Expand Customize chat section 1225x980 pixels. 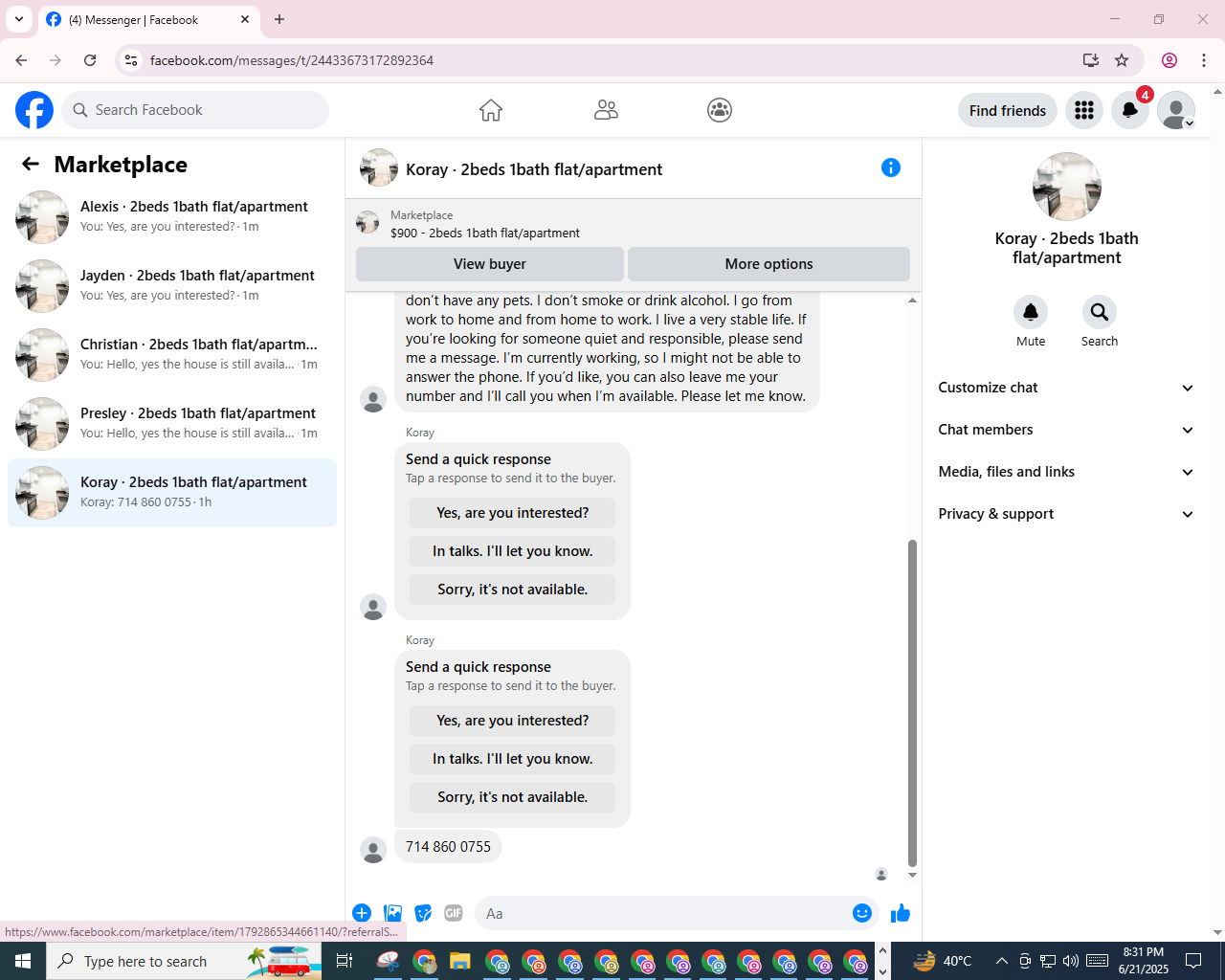click(x=1066, y=388)
